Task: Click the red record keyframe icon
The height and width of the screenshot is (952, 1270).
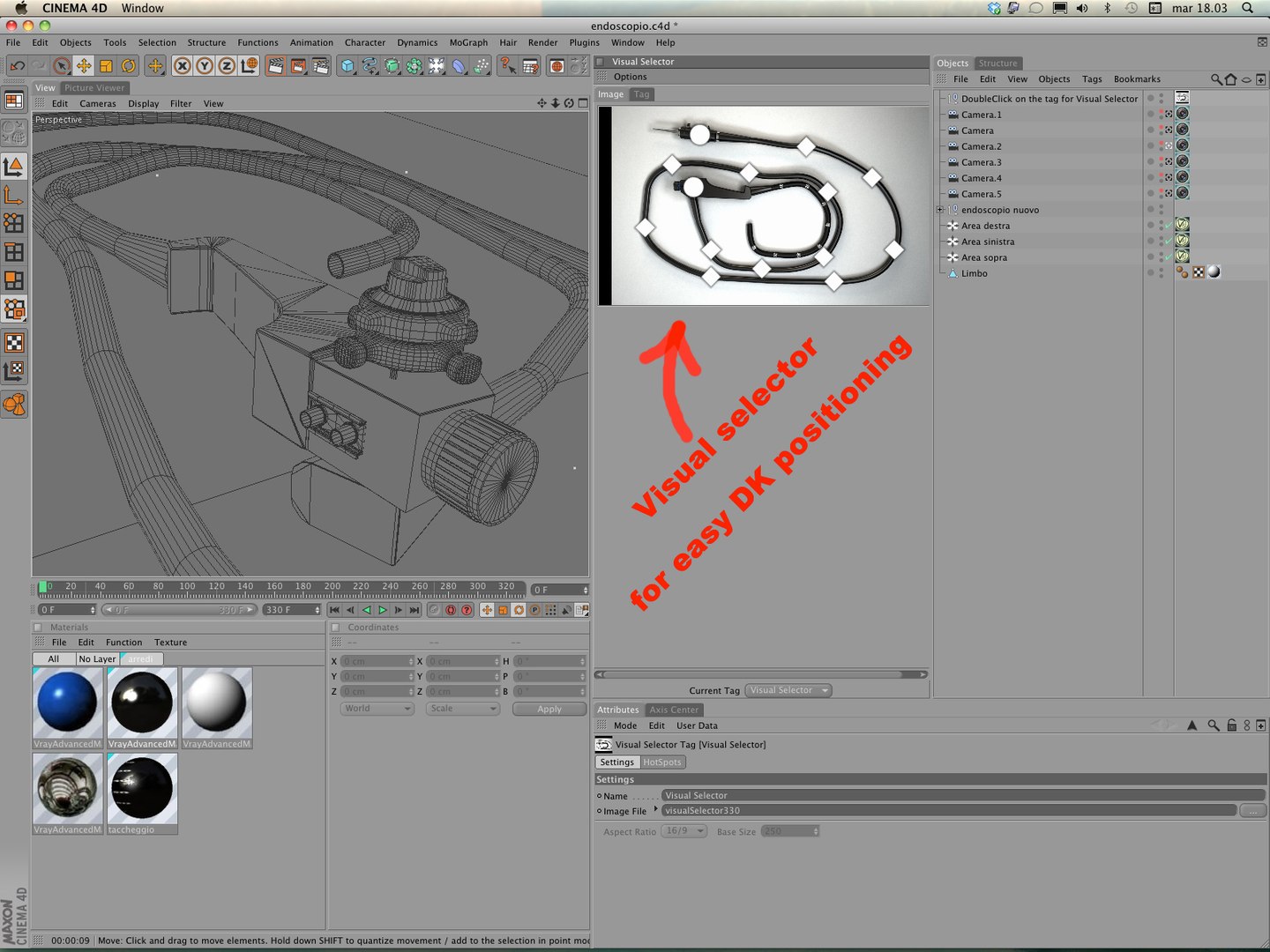Action: tap(451, 610)
